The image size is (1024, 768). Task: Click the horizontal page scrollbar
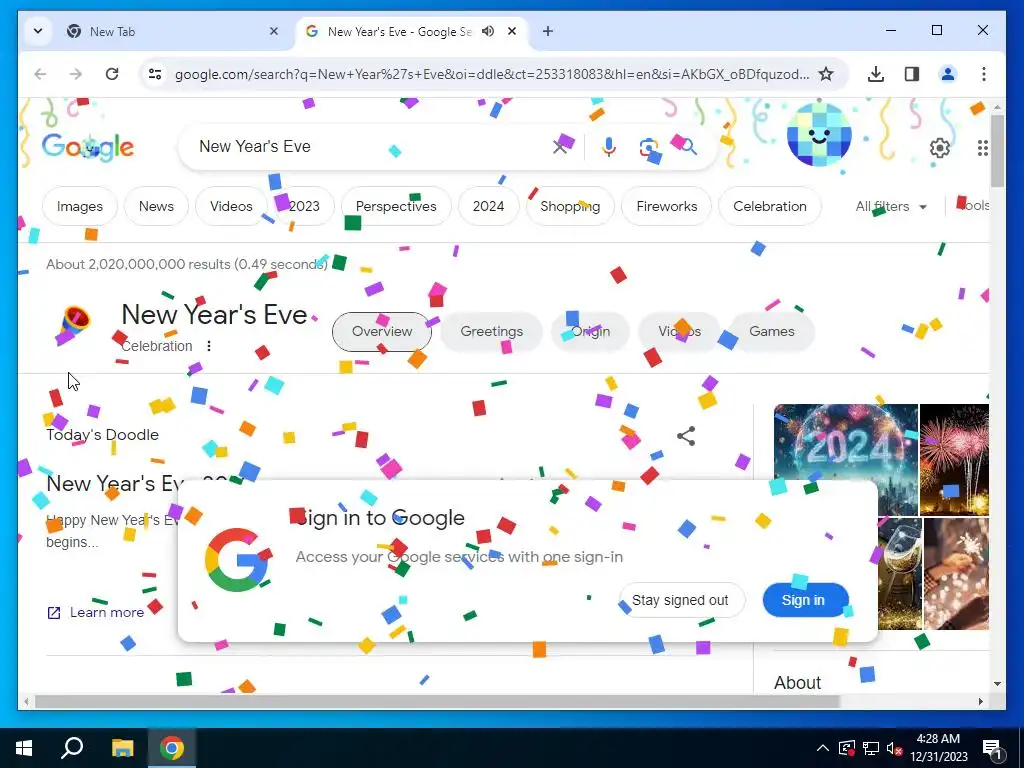[x=436, y=701]
